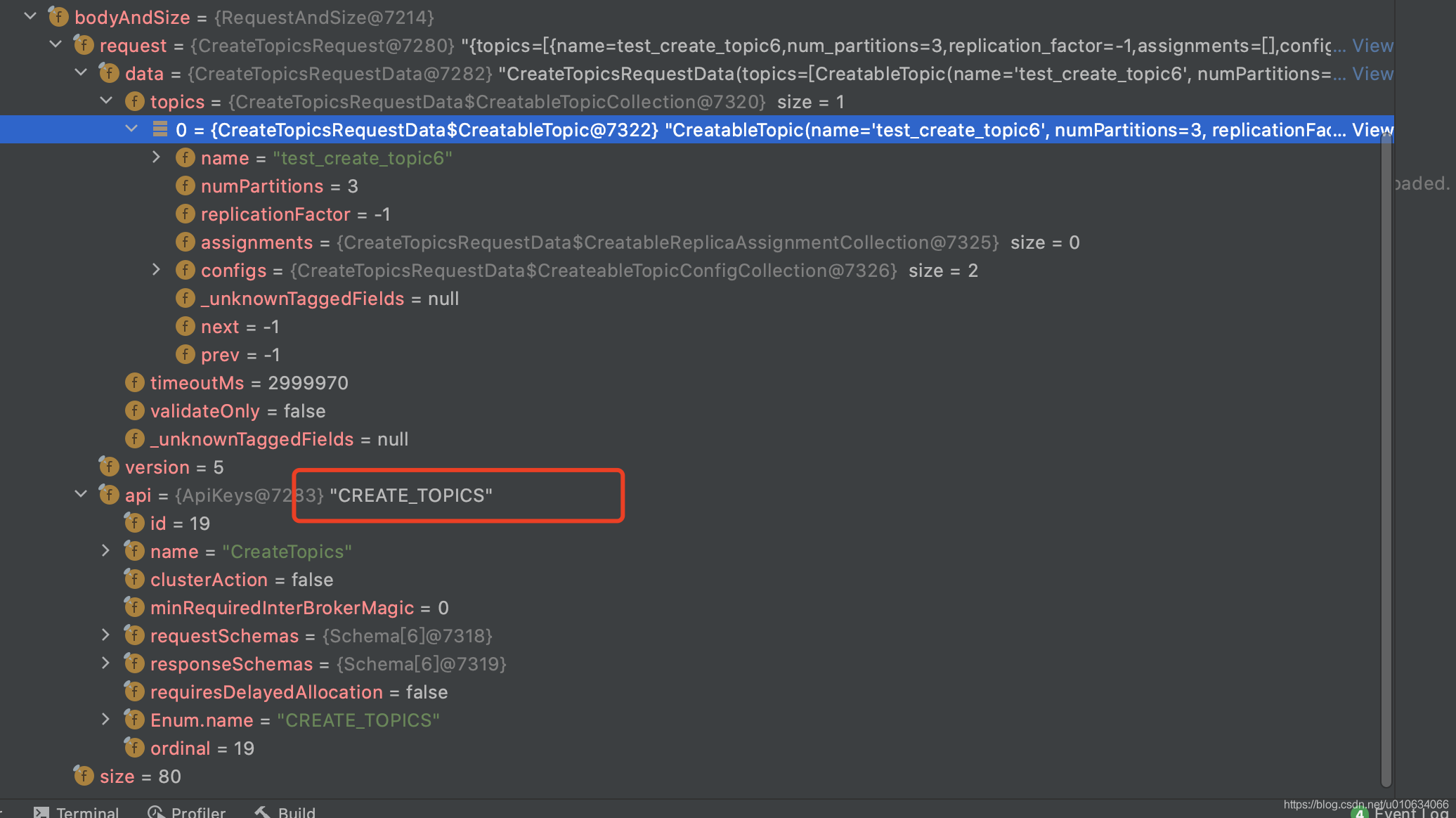Expand the name "test_create_topic6" field
The height and width of the screenshot is (818, 1456).
point(157,157)
